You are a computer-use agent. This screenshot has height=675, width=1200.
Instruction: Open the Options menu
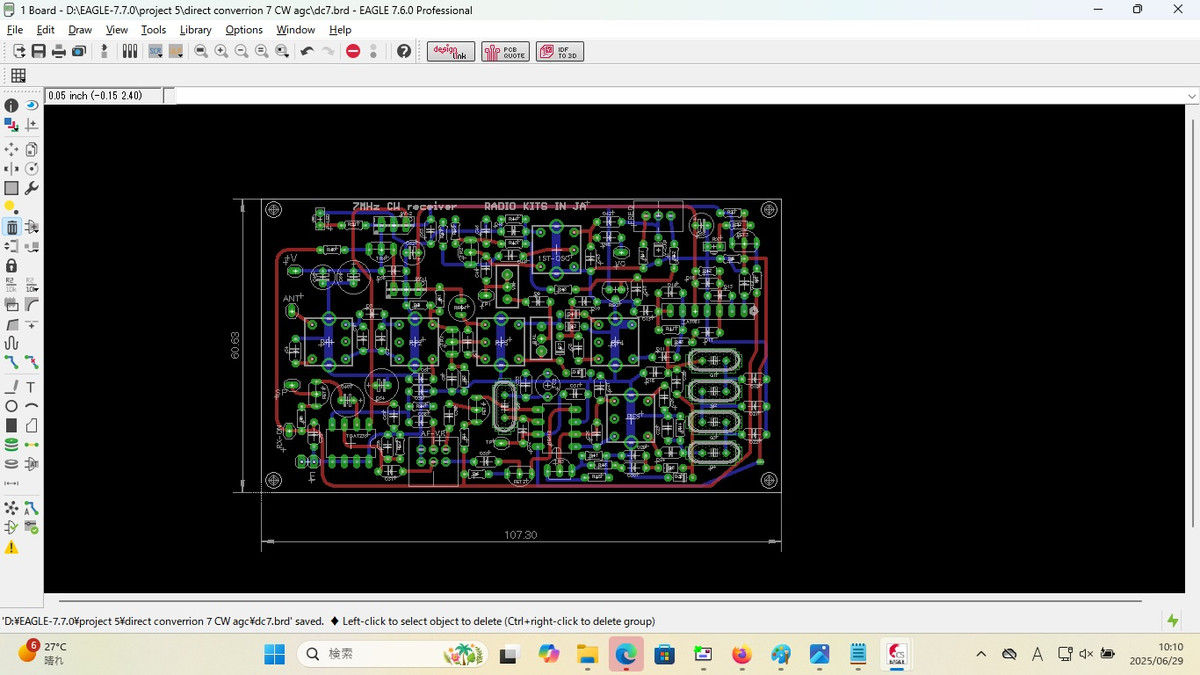[x=244, y=30]
